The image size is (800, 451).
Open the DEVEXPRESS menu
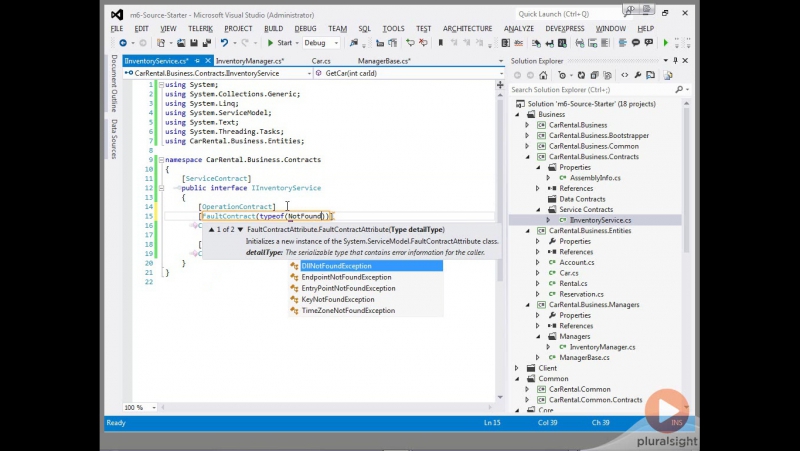pos(565,29)
